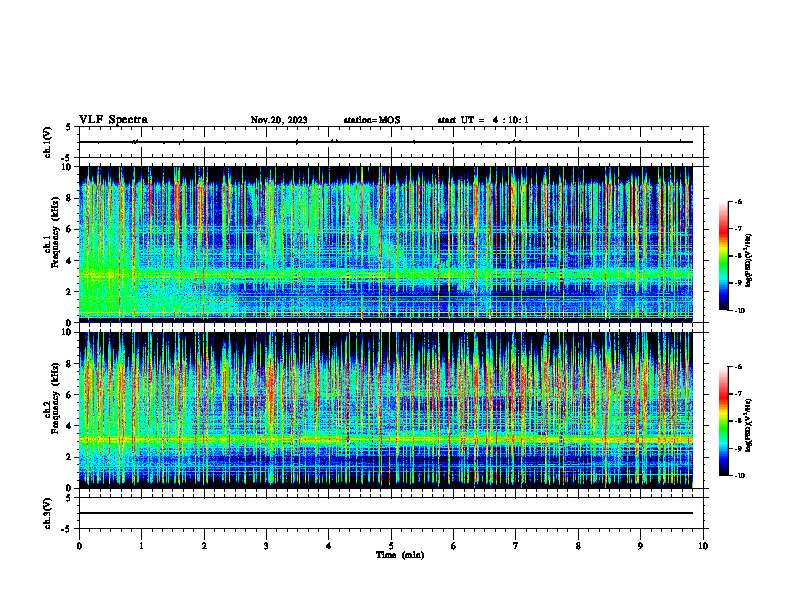Click the "ch.3(V)" axis label
Screen dimensions: 792x612
click(x=48, y=513)
